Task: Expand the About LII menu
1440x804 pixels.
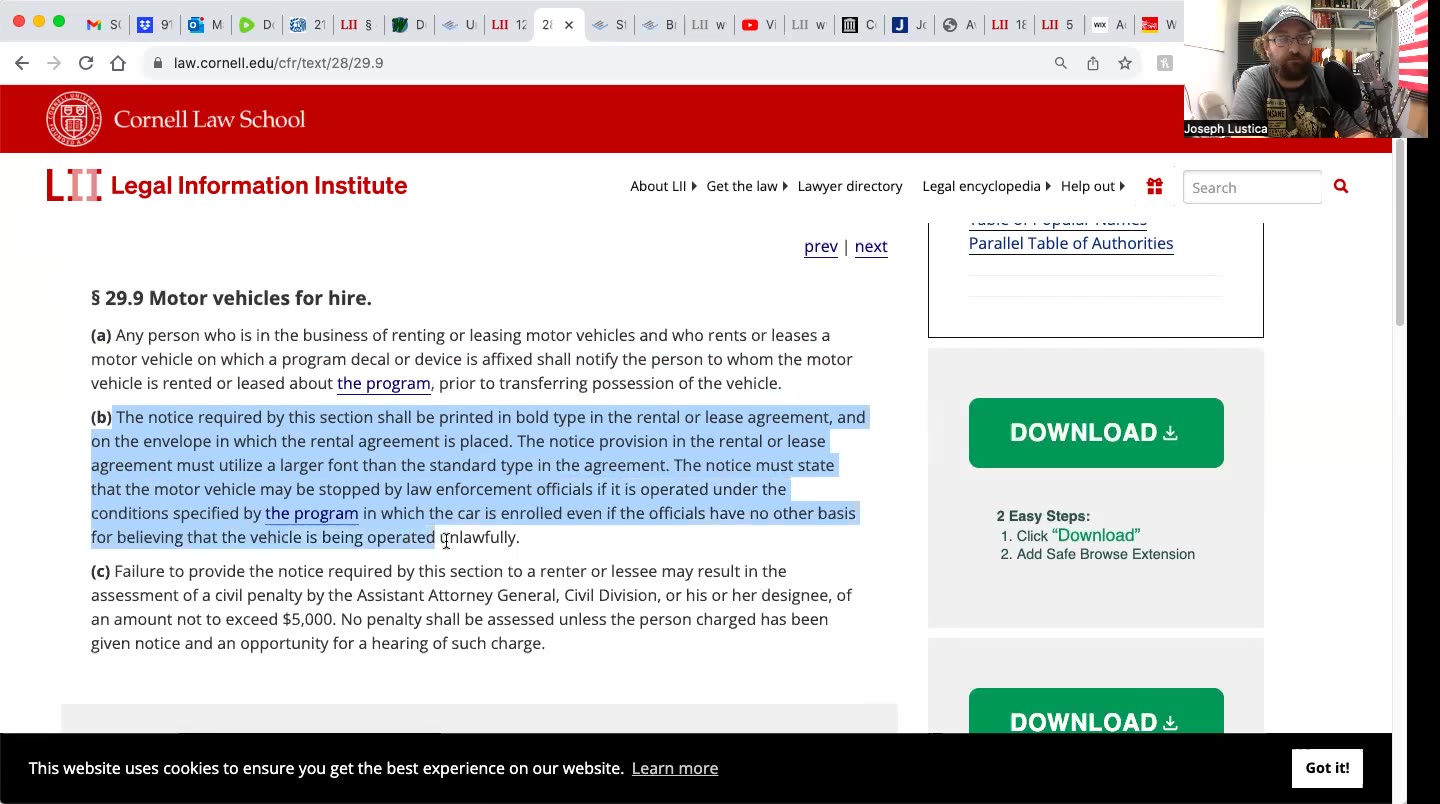Action: click(x=663, y=186)
